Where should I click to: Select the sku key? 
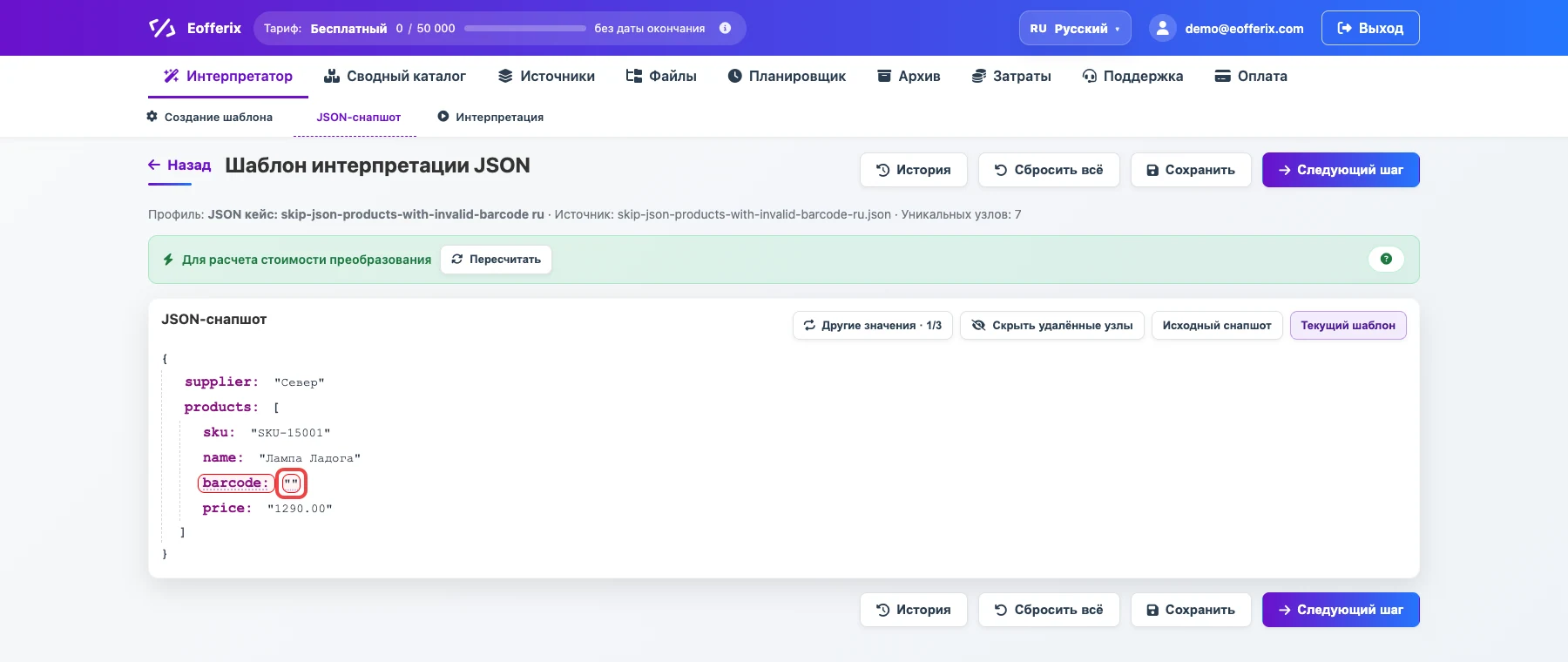219,432
